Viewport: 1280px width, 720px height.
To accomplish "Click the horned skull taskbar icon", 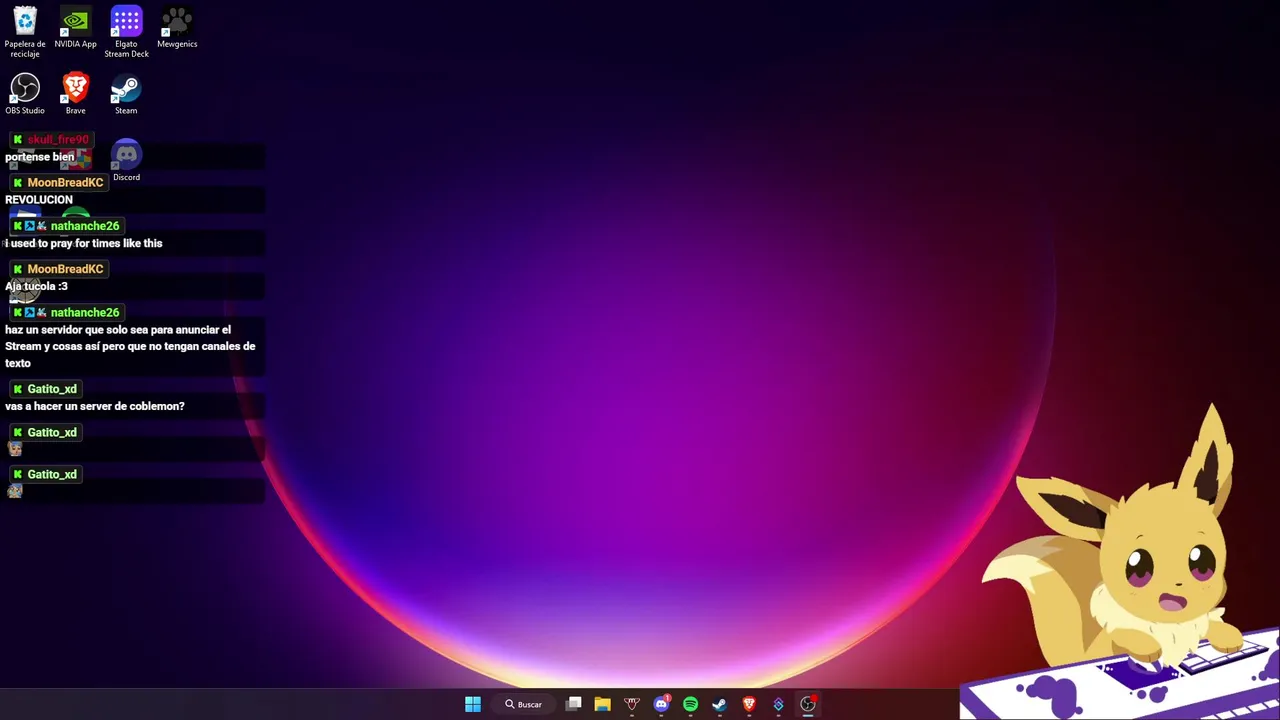I will click(632, 704).
